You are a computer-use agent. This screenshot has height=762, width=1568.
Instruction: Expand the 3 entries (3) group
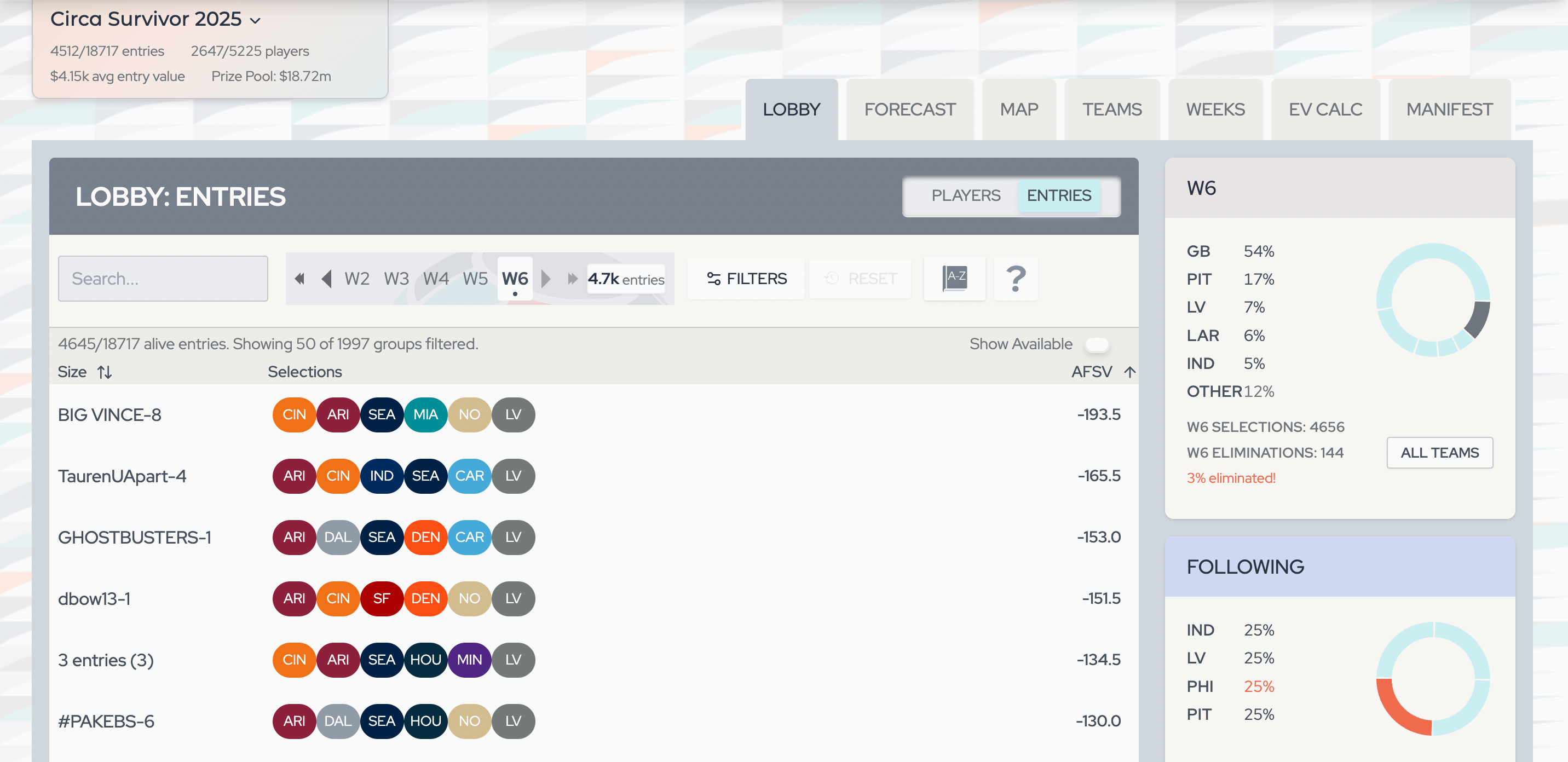(x=106, y=660)
